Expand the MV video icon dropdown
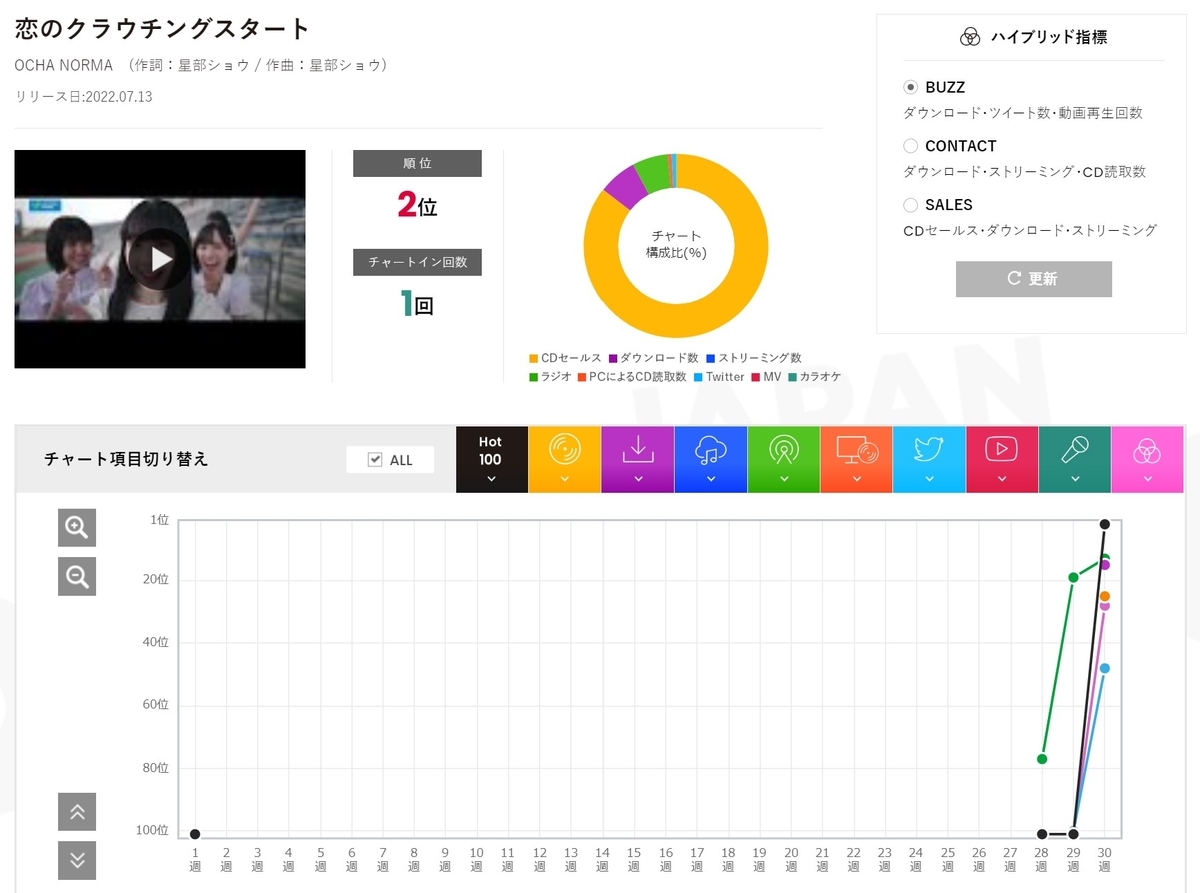 (x=1002, y=459)
